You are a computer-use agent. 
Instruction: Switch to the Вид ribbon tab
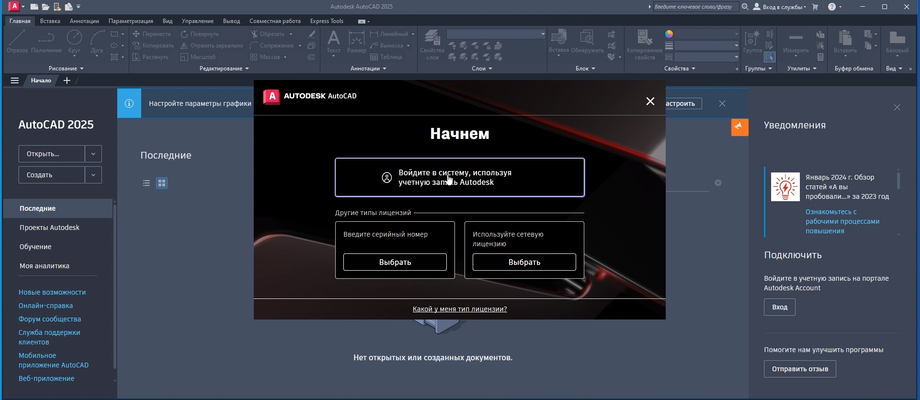167,21
